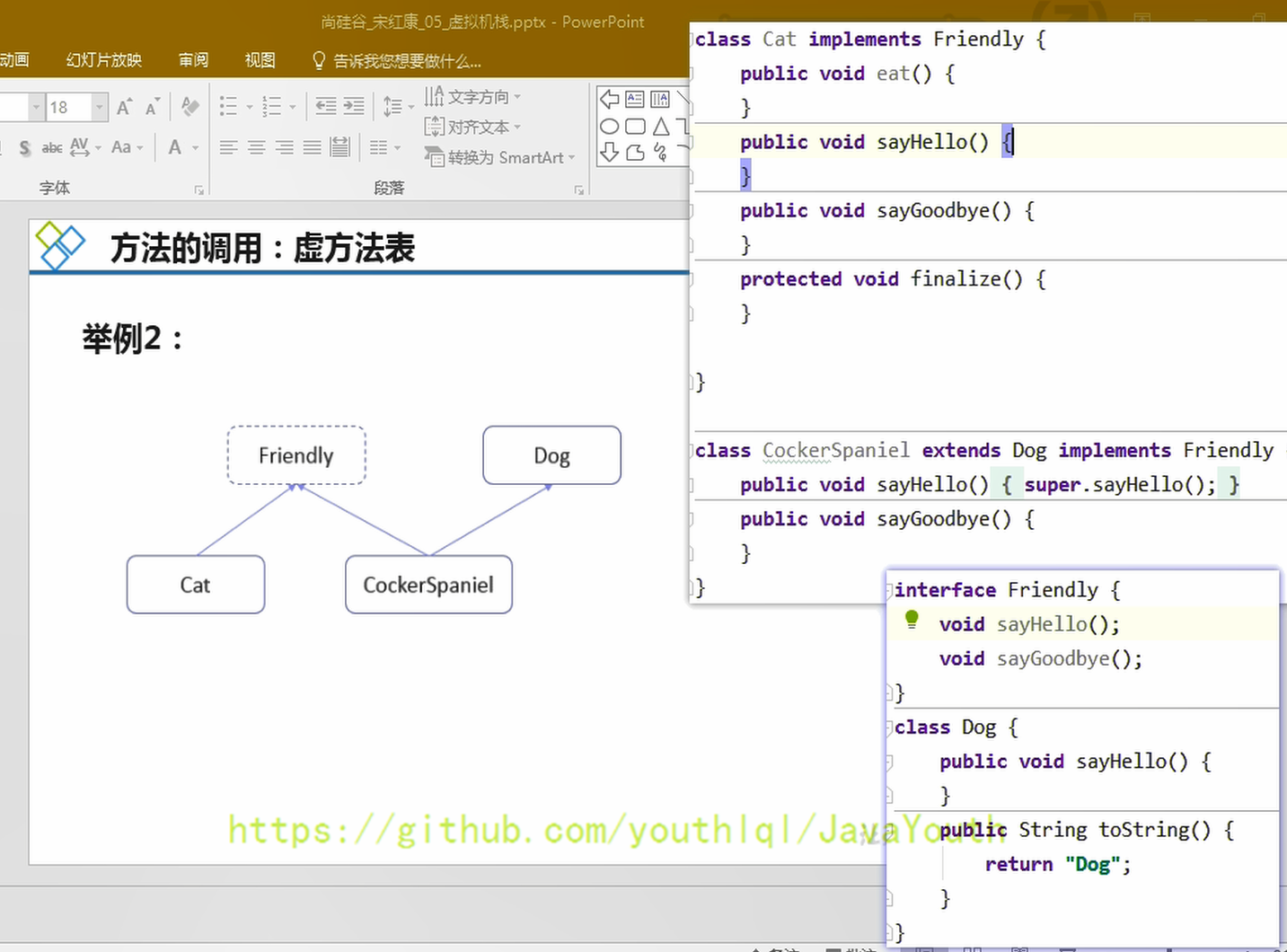The width and height of the screenshot is (1287, 952).
Task: Open the font size 18 dropdown
Action: click(x=99, y=108)
